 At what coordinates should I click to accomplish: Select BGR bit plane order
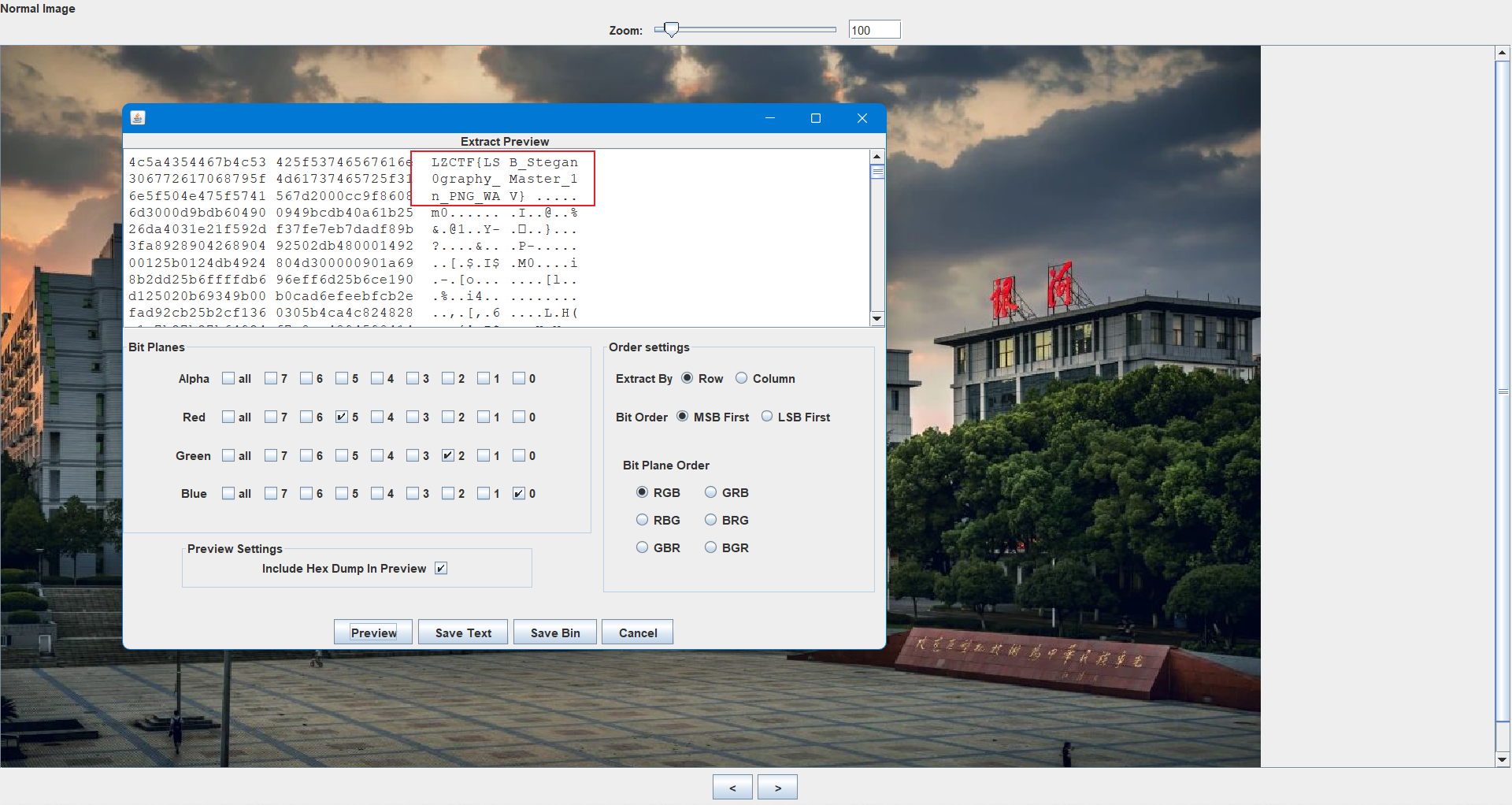711,547
